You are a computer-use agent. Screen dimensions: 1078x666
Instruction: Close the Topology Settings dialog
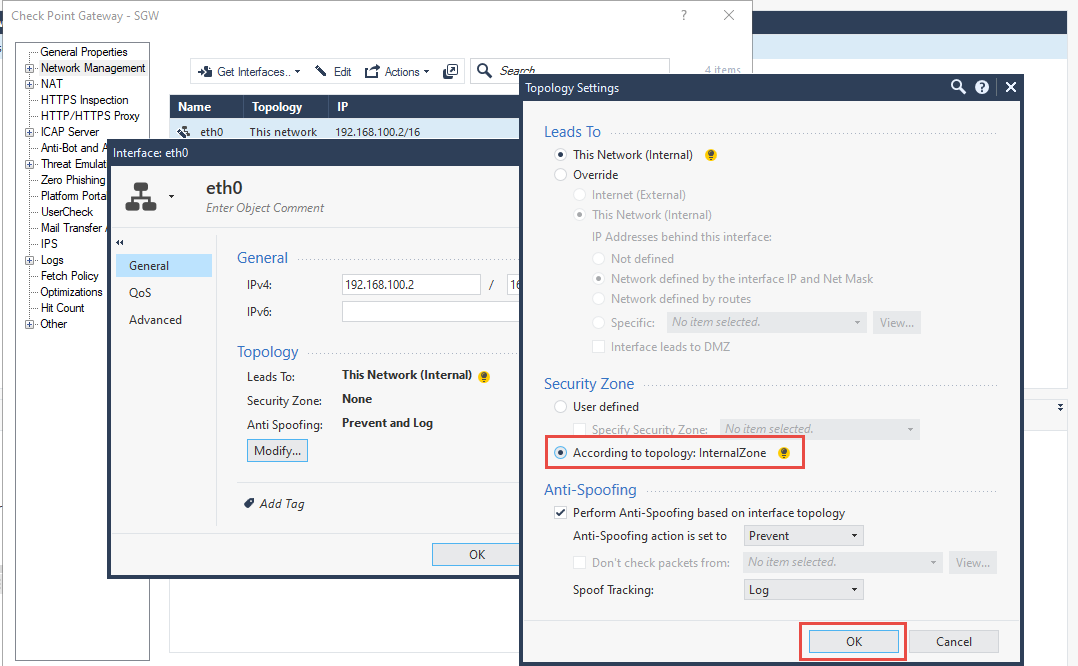click(1011, 87)
